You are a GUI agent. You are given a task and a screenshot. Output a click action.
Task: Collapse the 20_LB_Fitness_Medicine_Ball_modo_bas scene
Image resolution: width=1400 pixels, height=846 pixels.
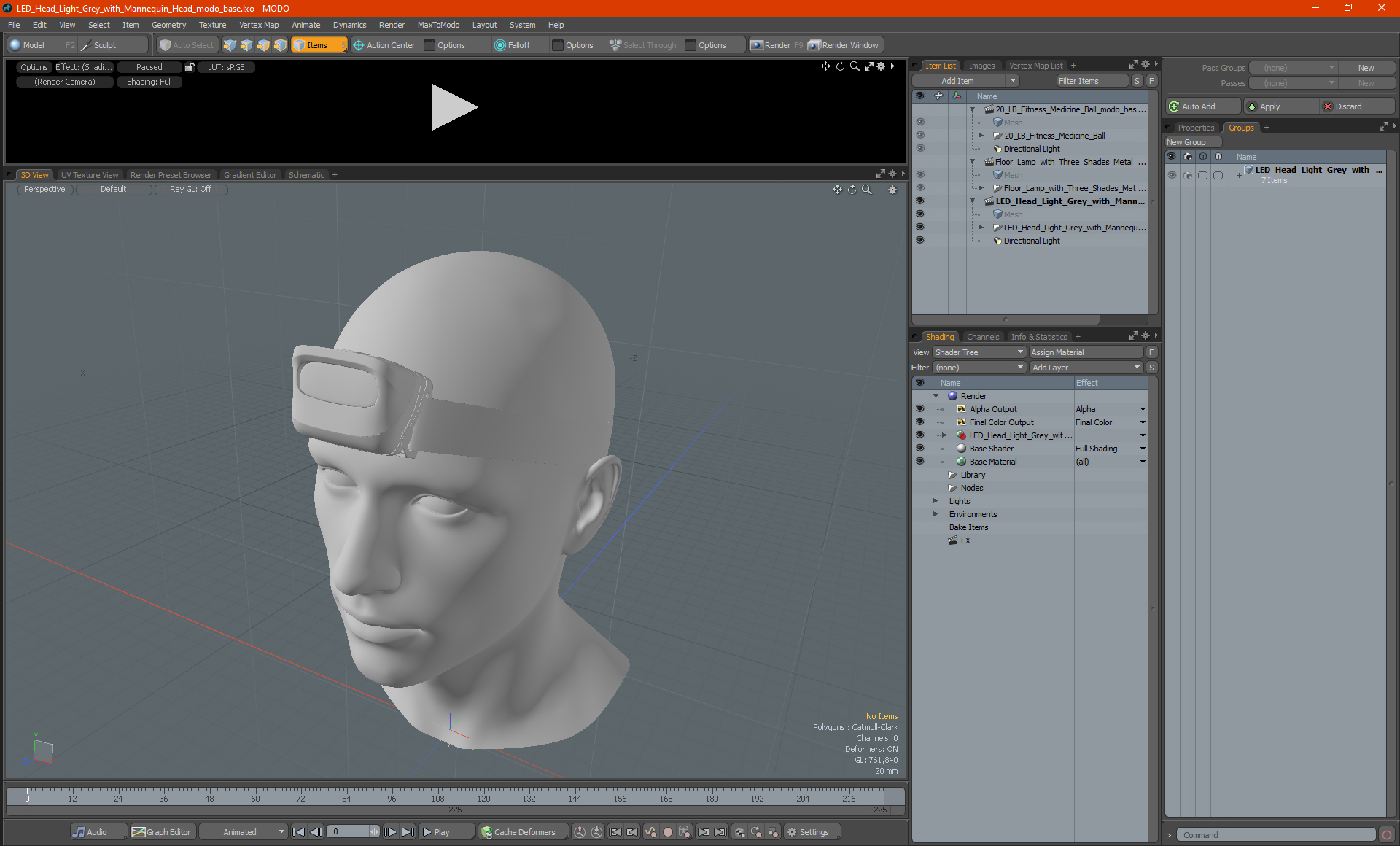(x=972, y=109)
